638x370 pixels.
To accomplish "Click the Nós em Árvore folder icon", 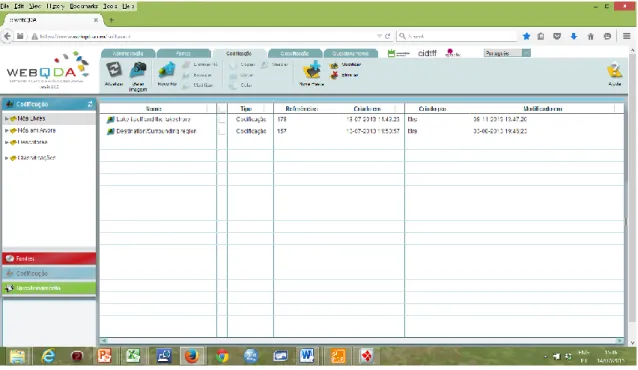I will coord(13,131).
